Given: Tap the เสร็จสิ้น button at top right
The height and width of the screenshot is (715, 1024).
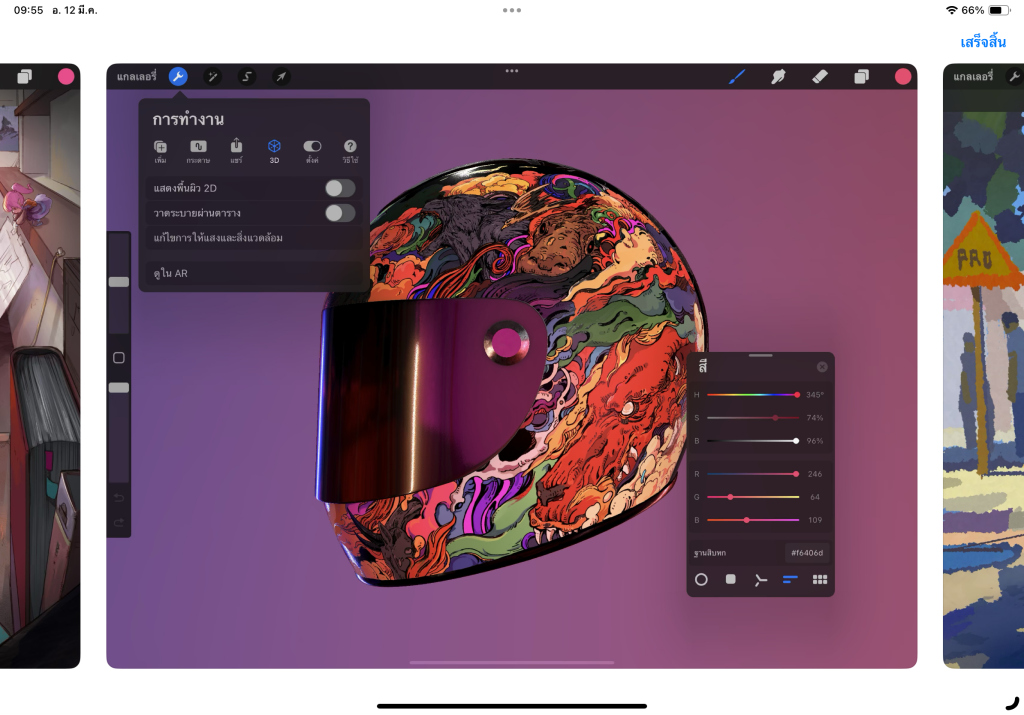Looking at the screenshot, I should 982,42.
